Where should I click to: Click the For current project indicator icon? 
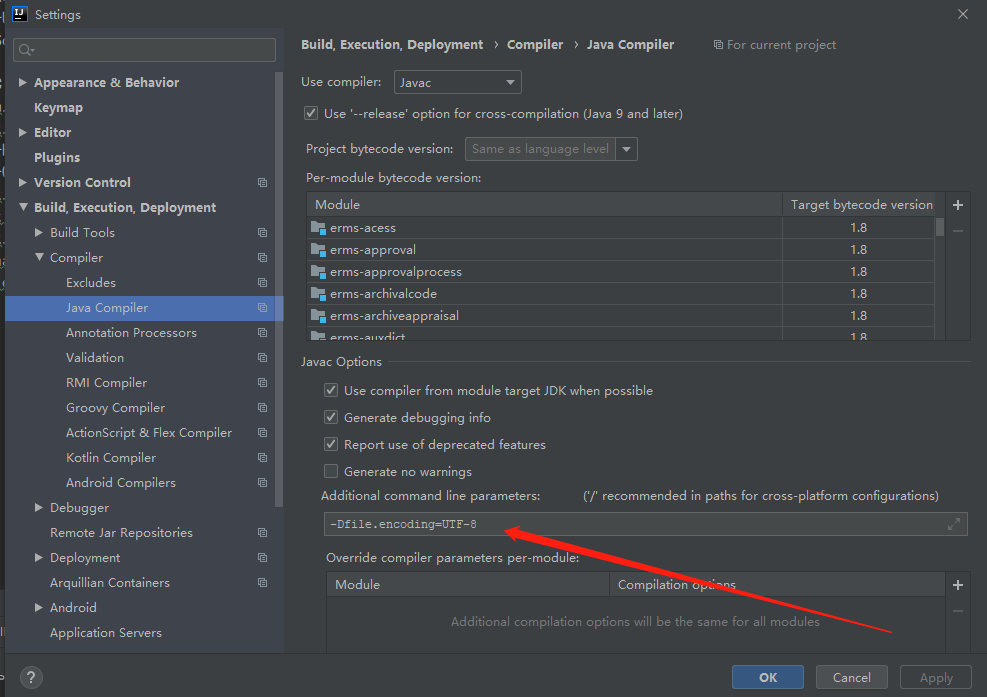coord(718,45)
